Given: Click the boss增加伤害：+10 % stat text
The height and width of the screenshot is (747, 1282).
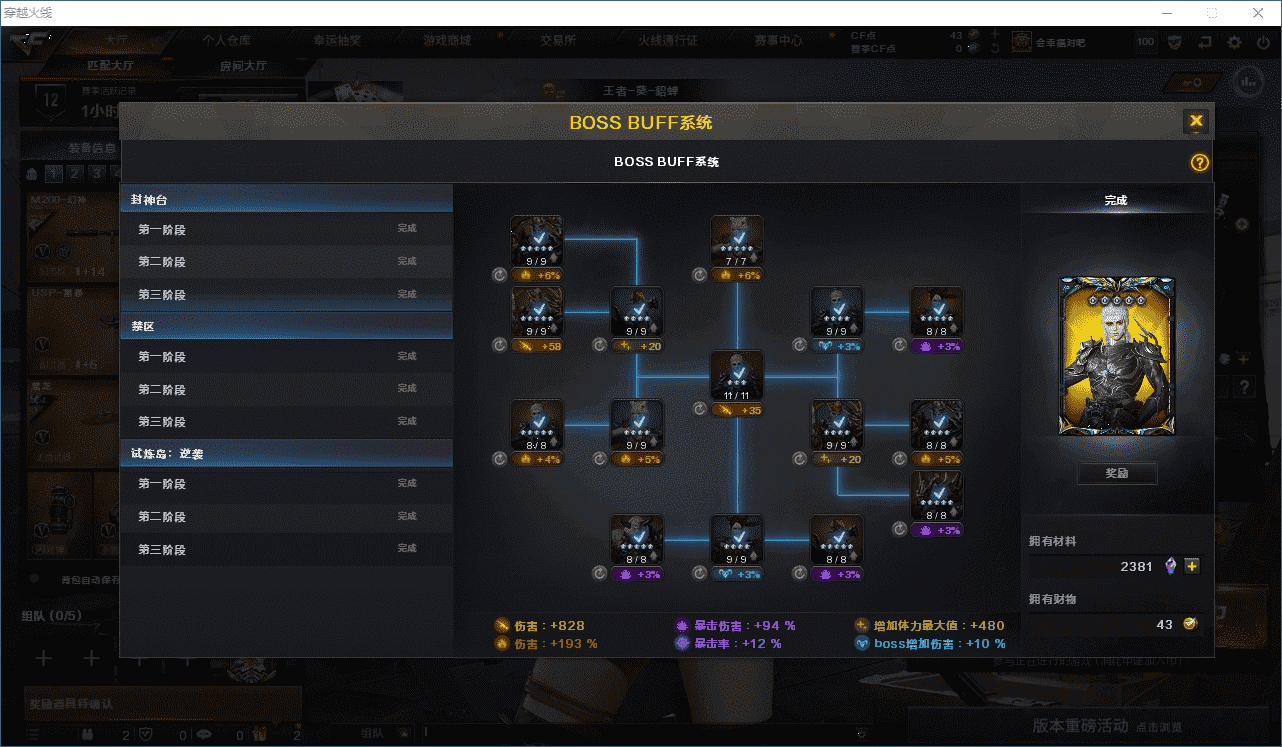Looking at the screenshot, I should pyautogui.click(x=940, y=644).
